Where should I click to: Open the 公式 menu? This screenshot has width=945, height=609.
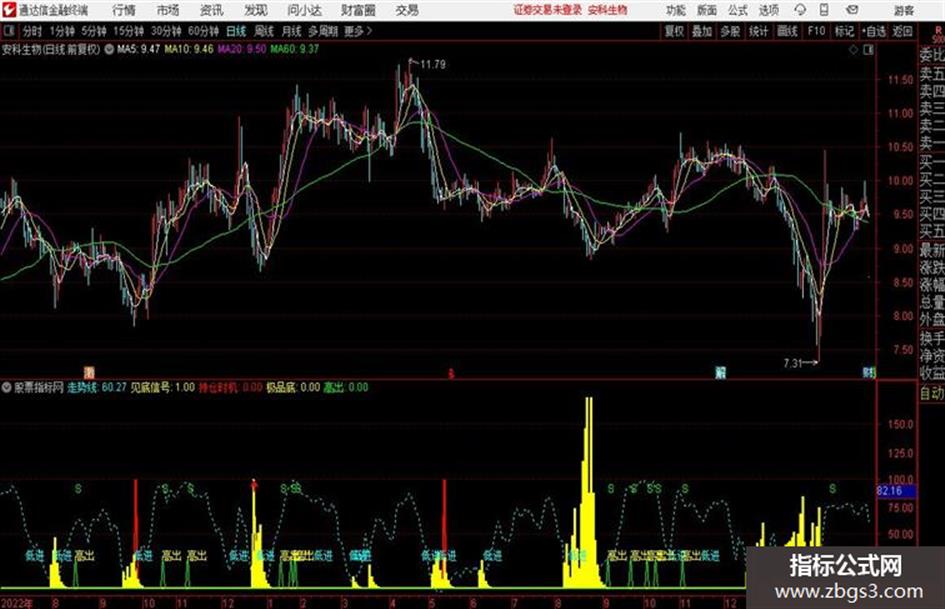coord(737,10)
